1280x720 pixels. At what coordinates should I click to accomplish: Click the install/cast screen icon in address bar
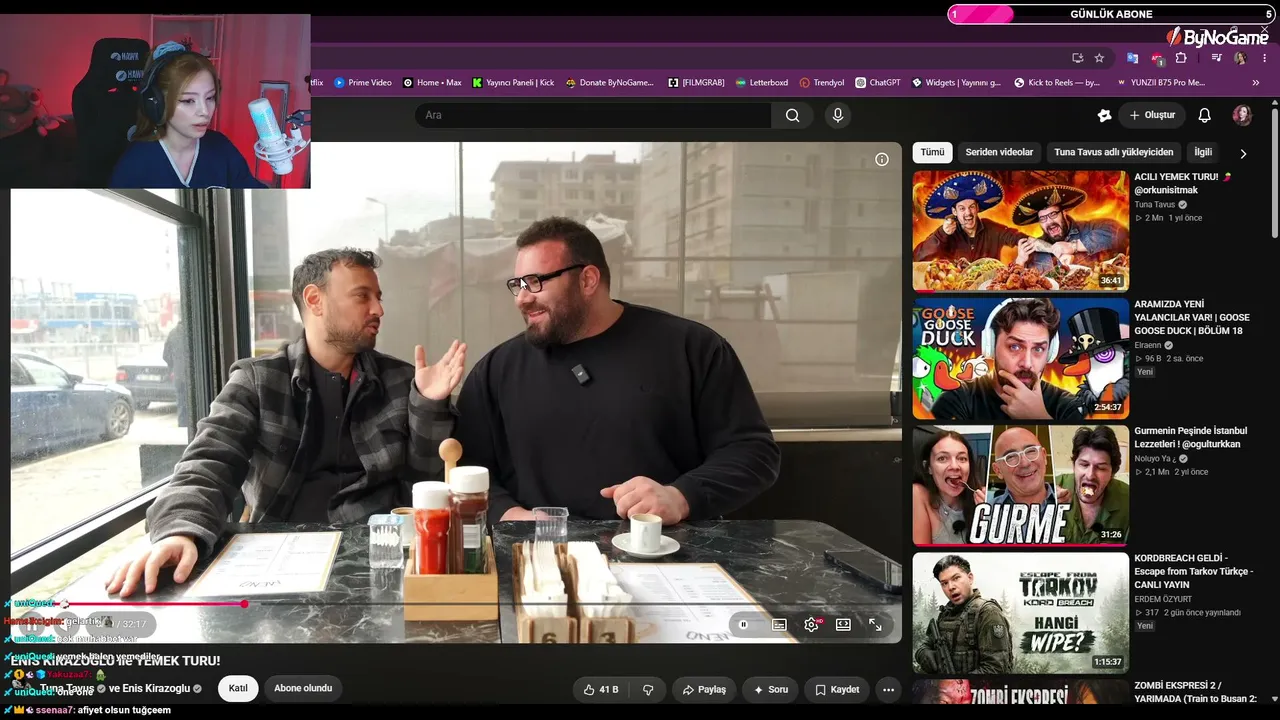point(1077,58)
